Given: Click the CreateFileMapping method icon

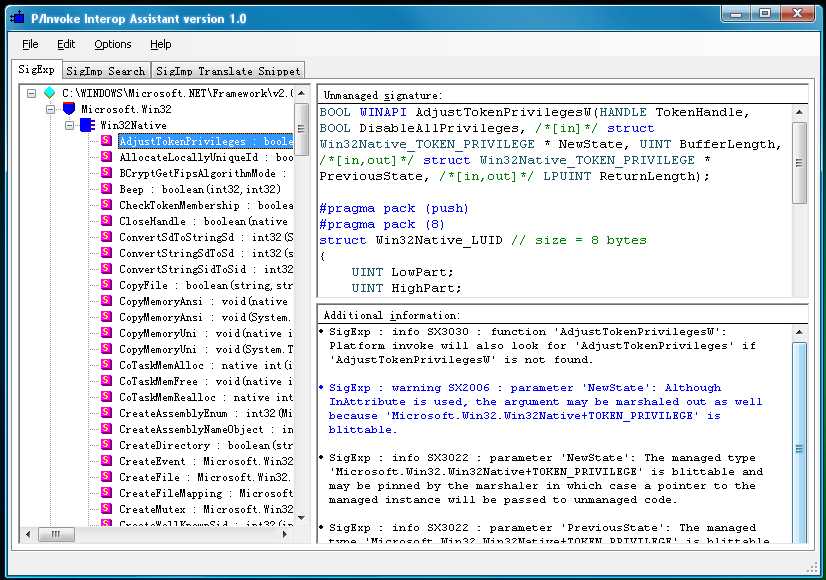Looking at the screenshot, I should (106, 493).
